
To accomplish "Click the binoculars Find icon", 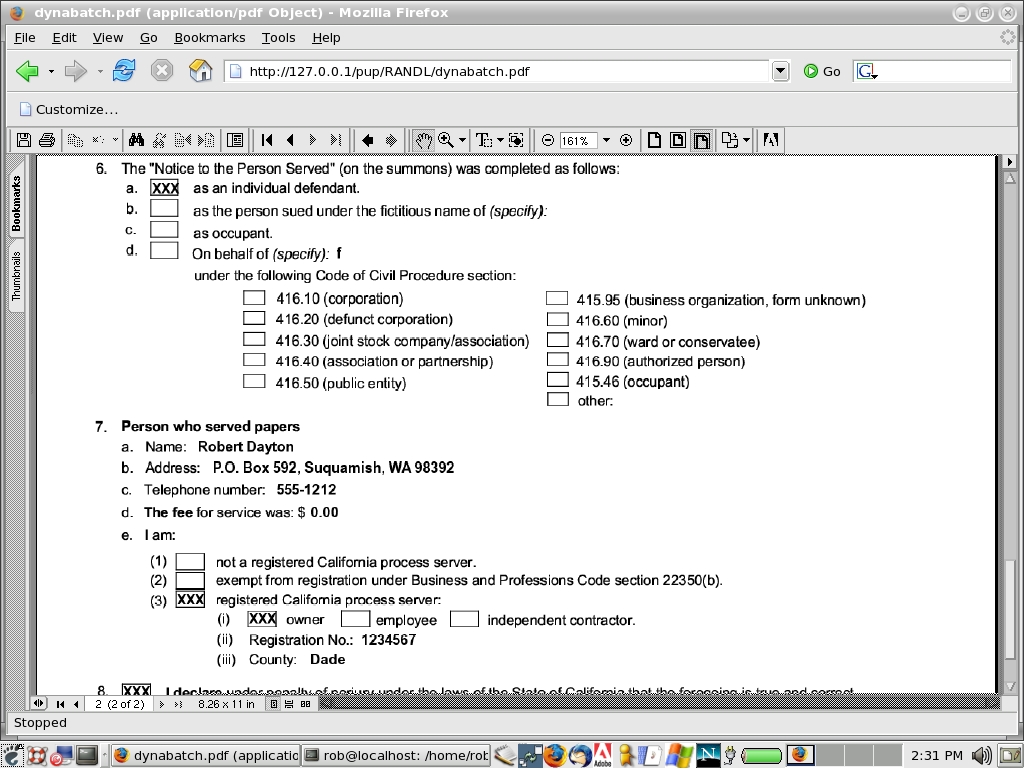I will pyautogui.click(x=137, y=140).
